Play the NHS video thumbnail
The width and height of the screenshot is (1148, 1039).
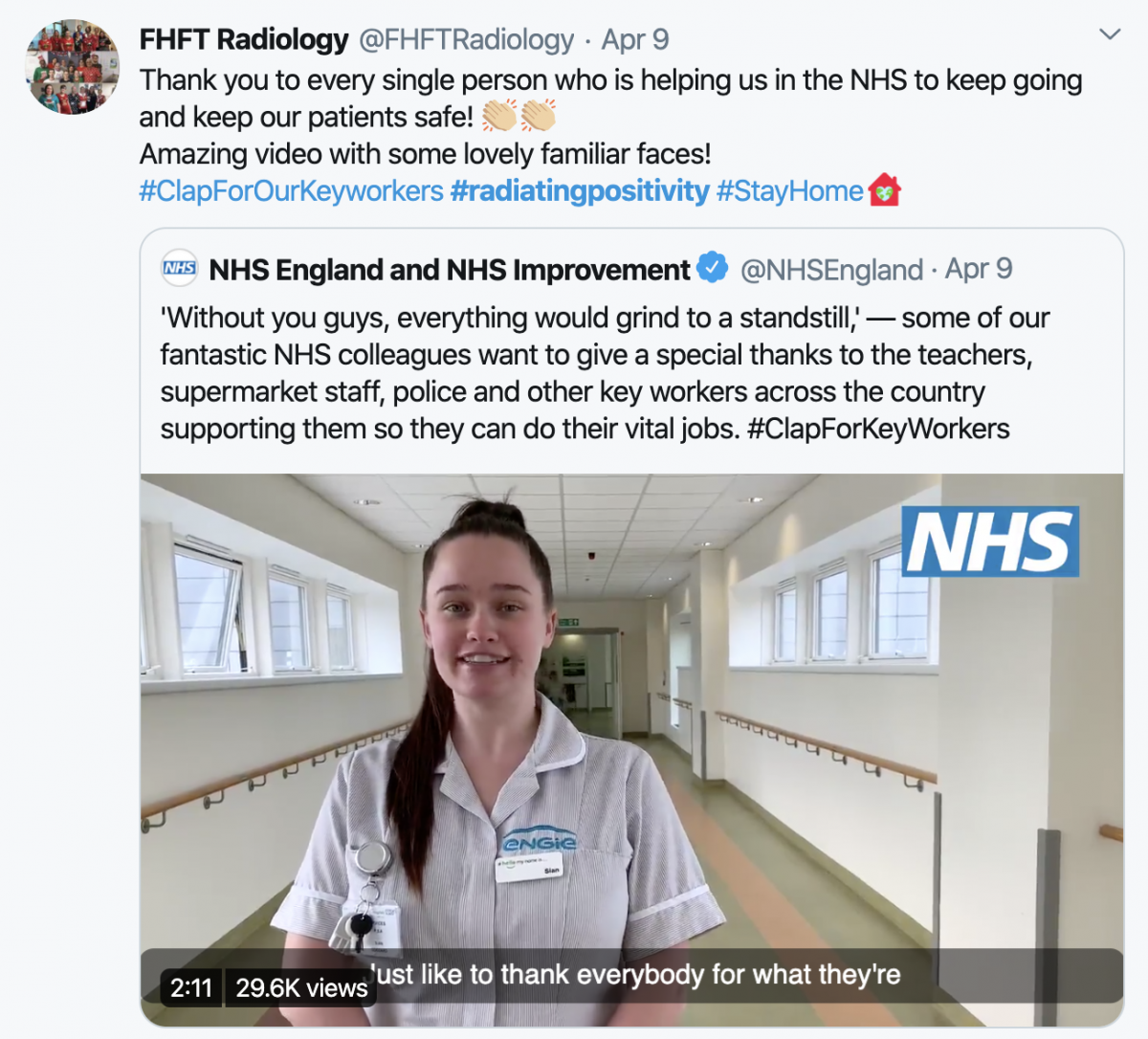(x=631, y=750)
